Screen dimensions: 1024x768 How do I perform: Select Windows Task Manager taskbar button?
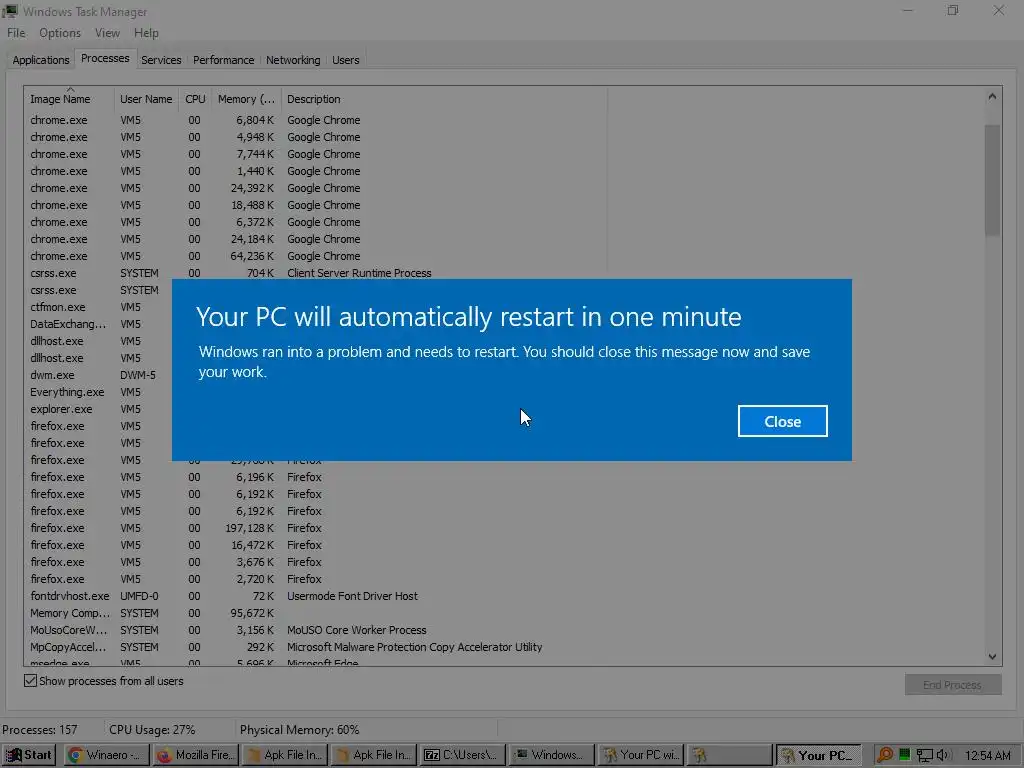552,755
